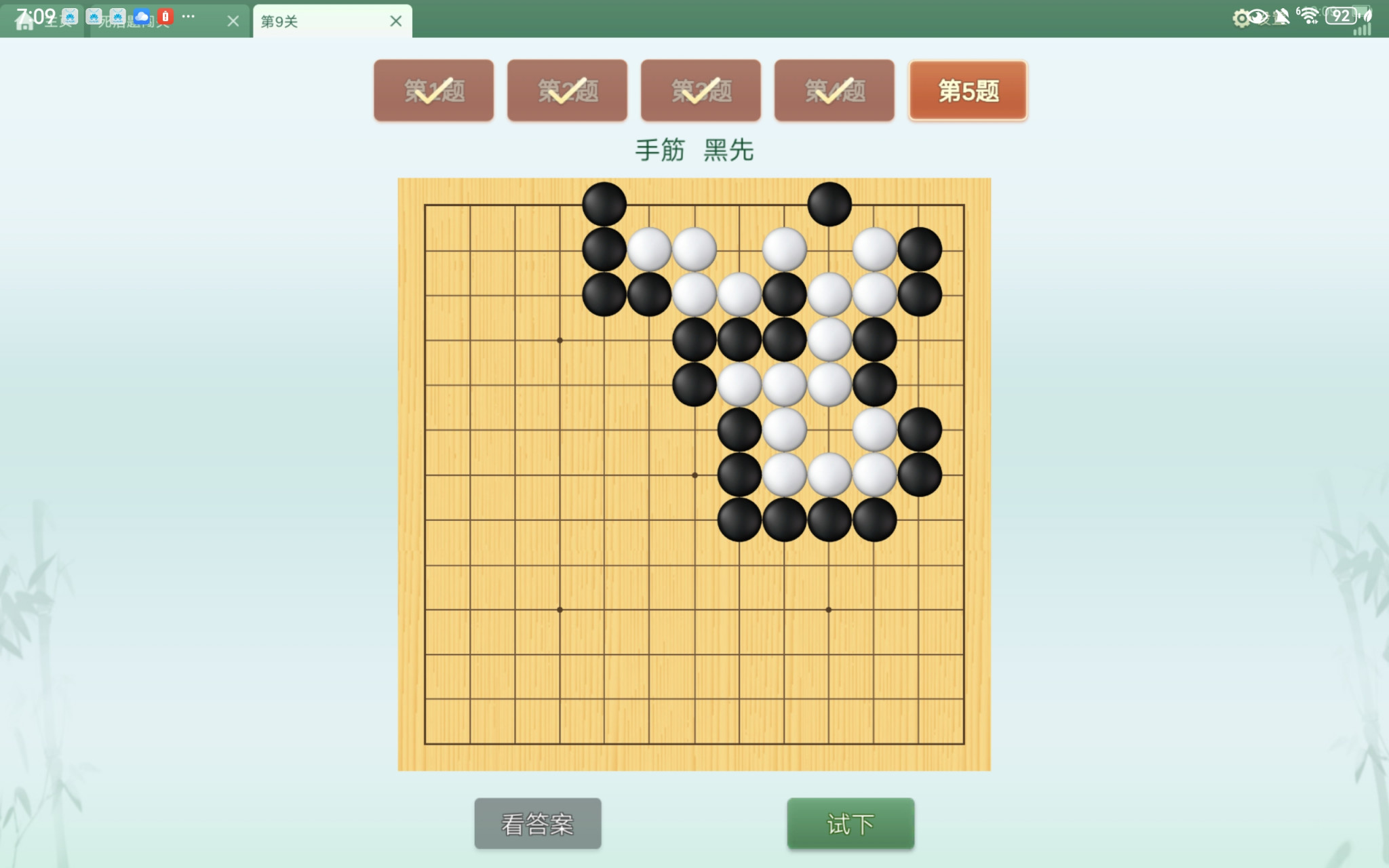Image resolution: width=1389 pixels, height=868 pixels.
Task: Click the muted bell notification icon
Action: coord(1281,17)
